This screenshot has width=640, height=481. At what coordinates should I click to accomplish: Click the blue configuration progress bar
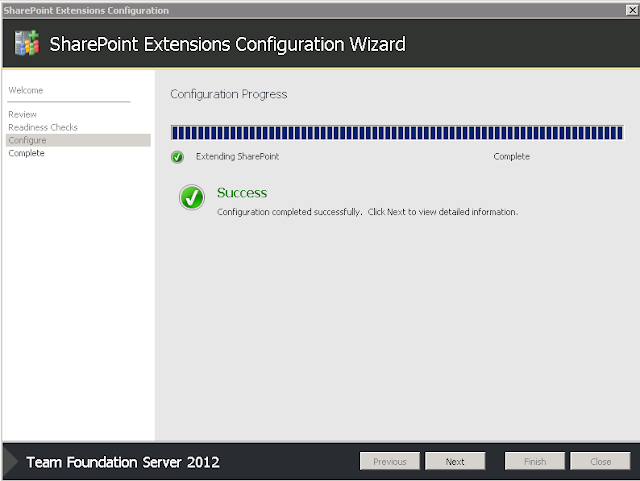[x=397, y=133]
